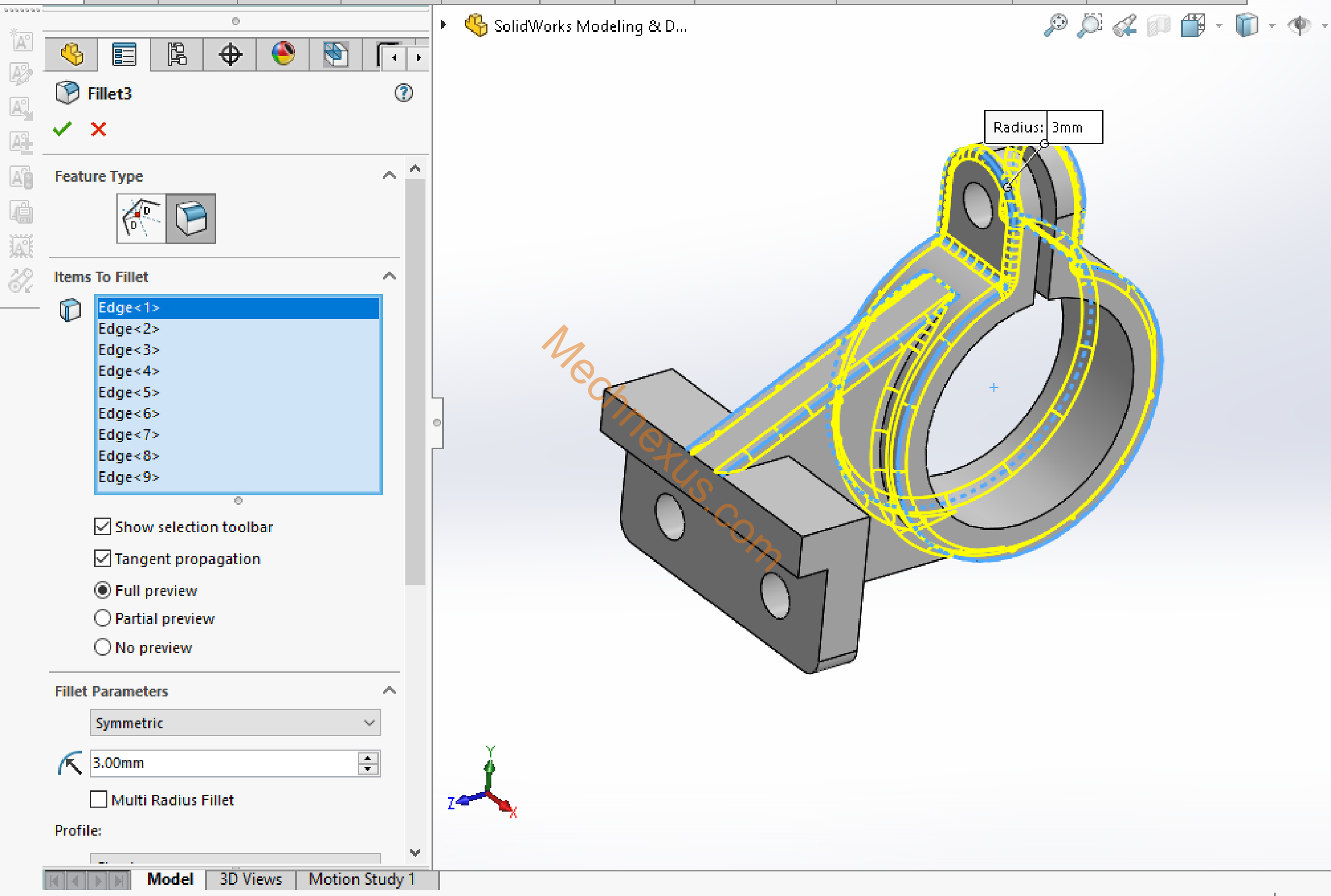Enable Multi Radius Fillet checkbox
1331x896 pixels.
(99, 799)
